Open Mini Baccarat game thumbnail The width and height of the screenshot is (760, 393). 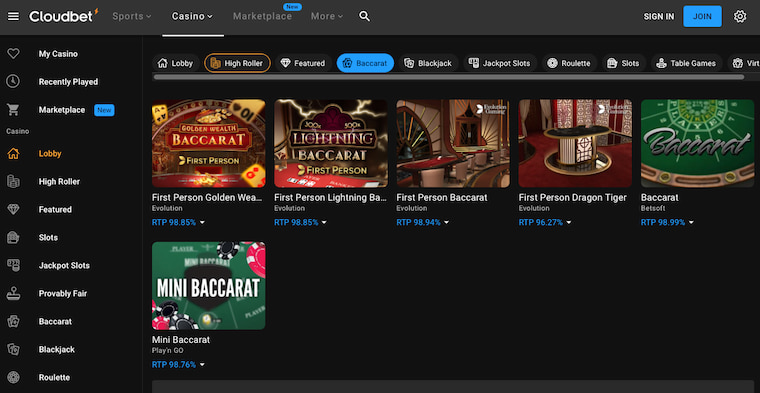tap(208, 285)
